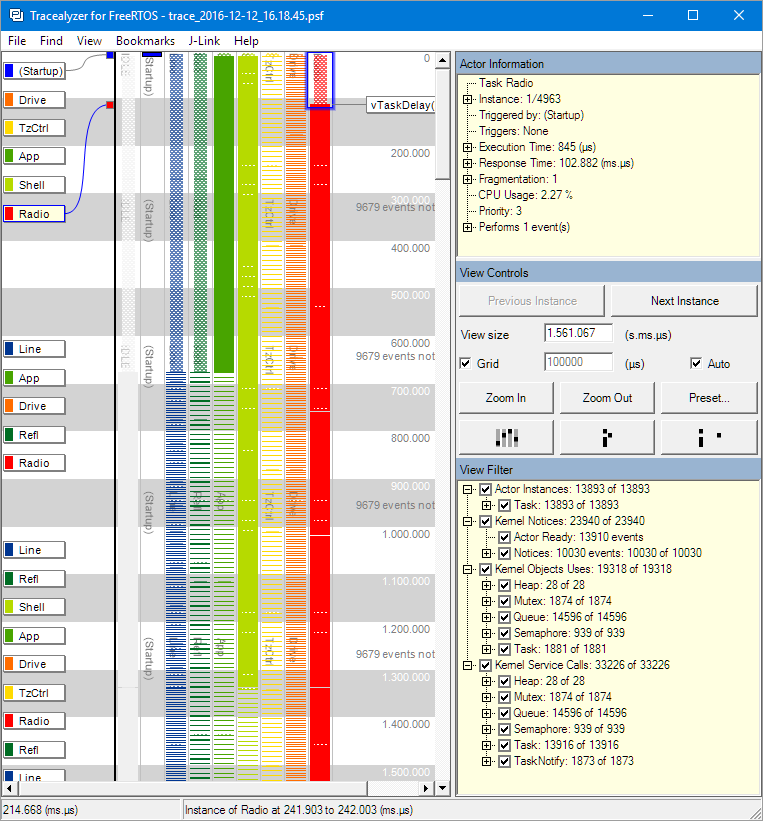
Task: Expand the Queue item under Kernel Objects Uses
Action: [x=486, y=617]
